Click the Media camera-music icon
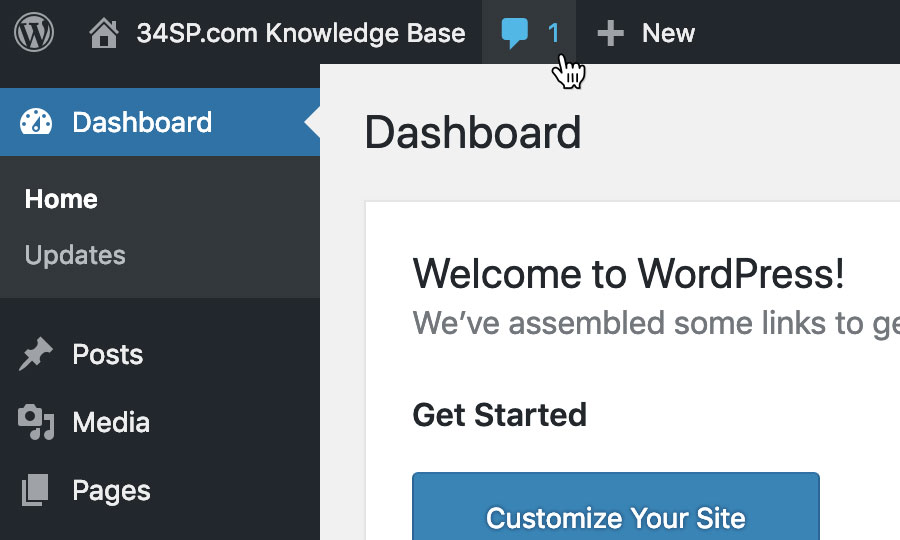The height and width of the screenshot is (540, 900). point(36,422)
